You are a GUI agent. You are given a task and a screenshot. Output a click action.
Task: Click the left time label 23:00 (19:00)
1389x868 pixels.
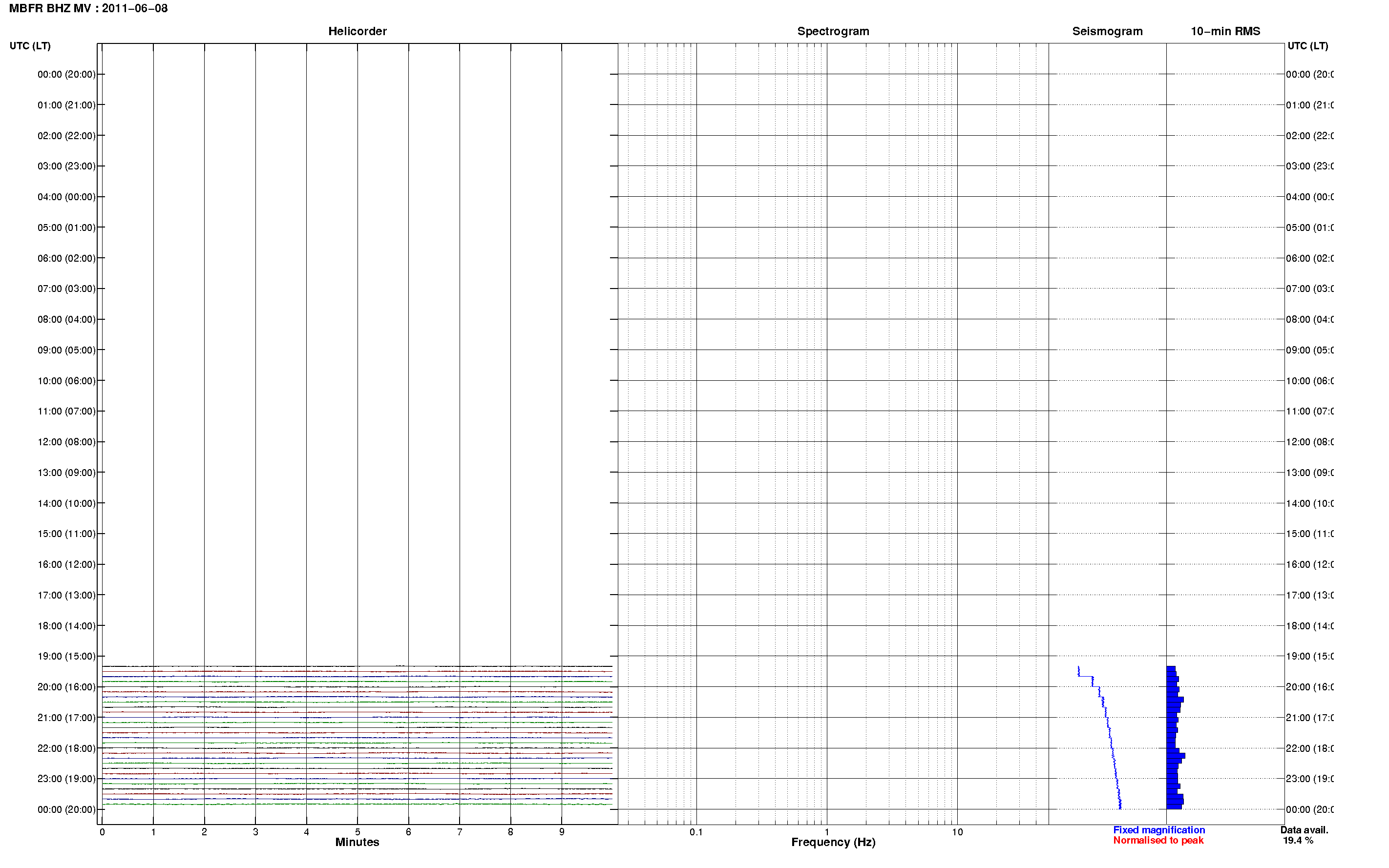click(66, 779)
